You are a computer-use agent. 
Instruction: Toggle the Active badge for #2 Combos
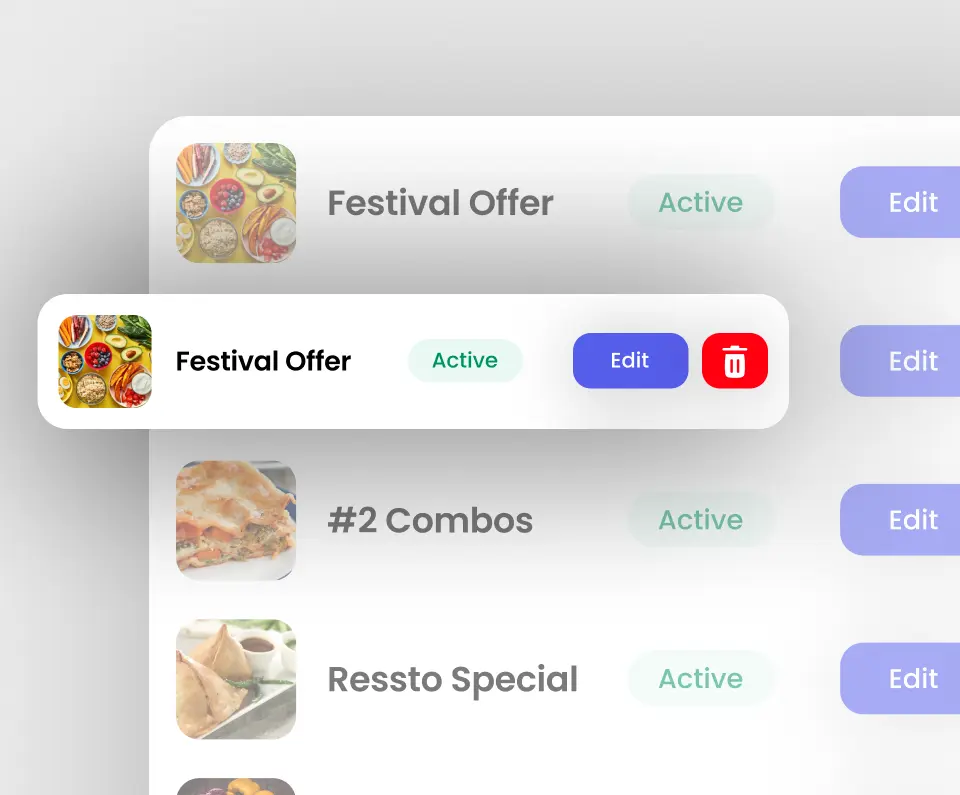[x=700, y=519]
